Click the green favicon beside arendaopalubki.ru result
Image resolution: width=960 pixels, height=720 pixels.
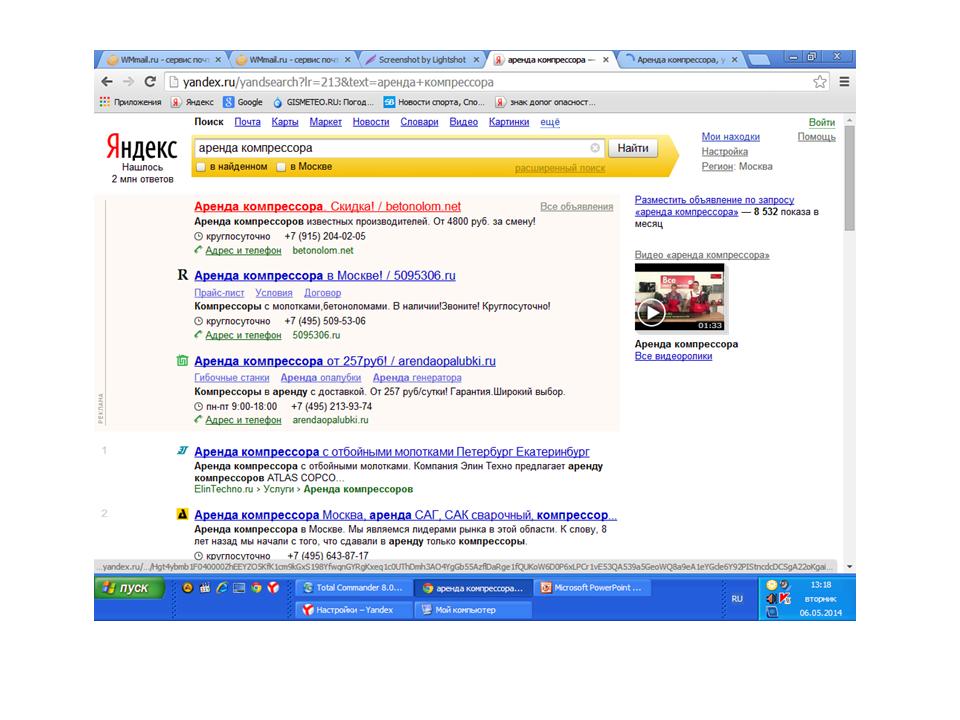(x=182, y=361)
